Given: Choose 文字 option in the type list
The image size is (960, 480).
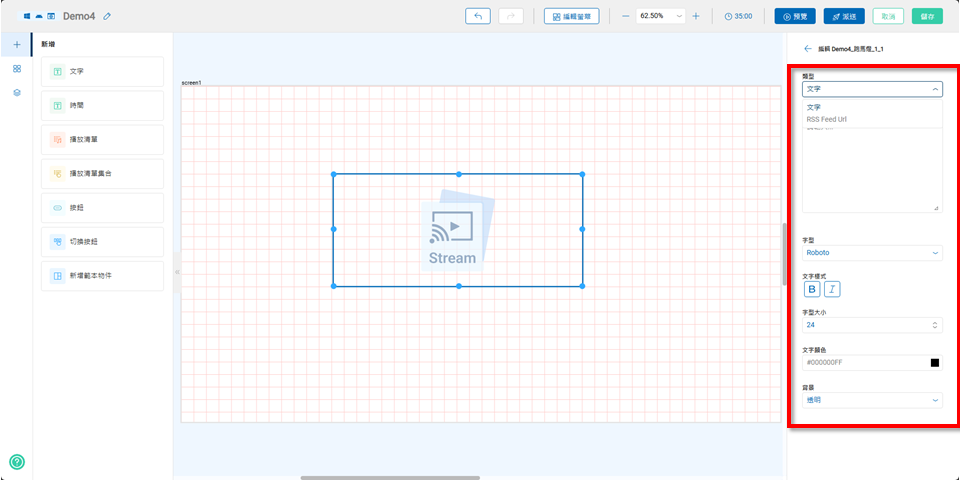Looking at the screenshot, I should (x=814, y=107).
